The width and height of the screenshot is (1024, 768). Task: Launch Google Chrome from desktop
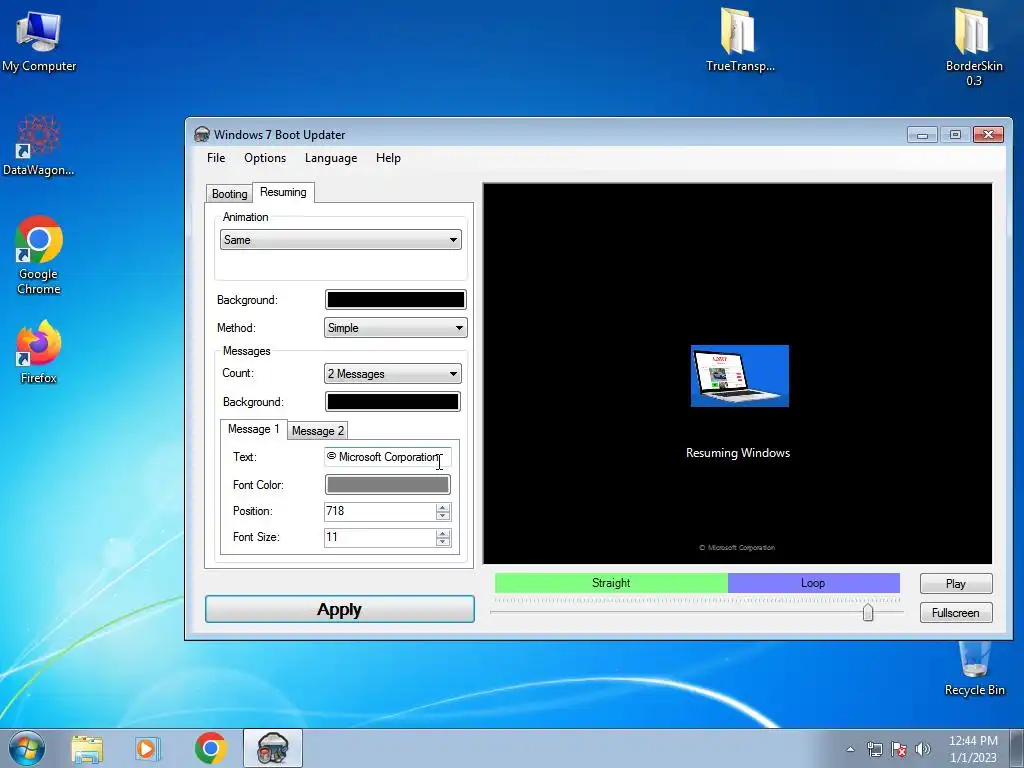(39, 255)
